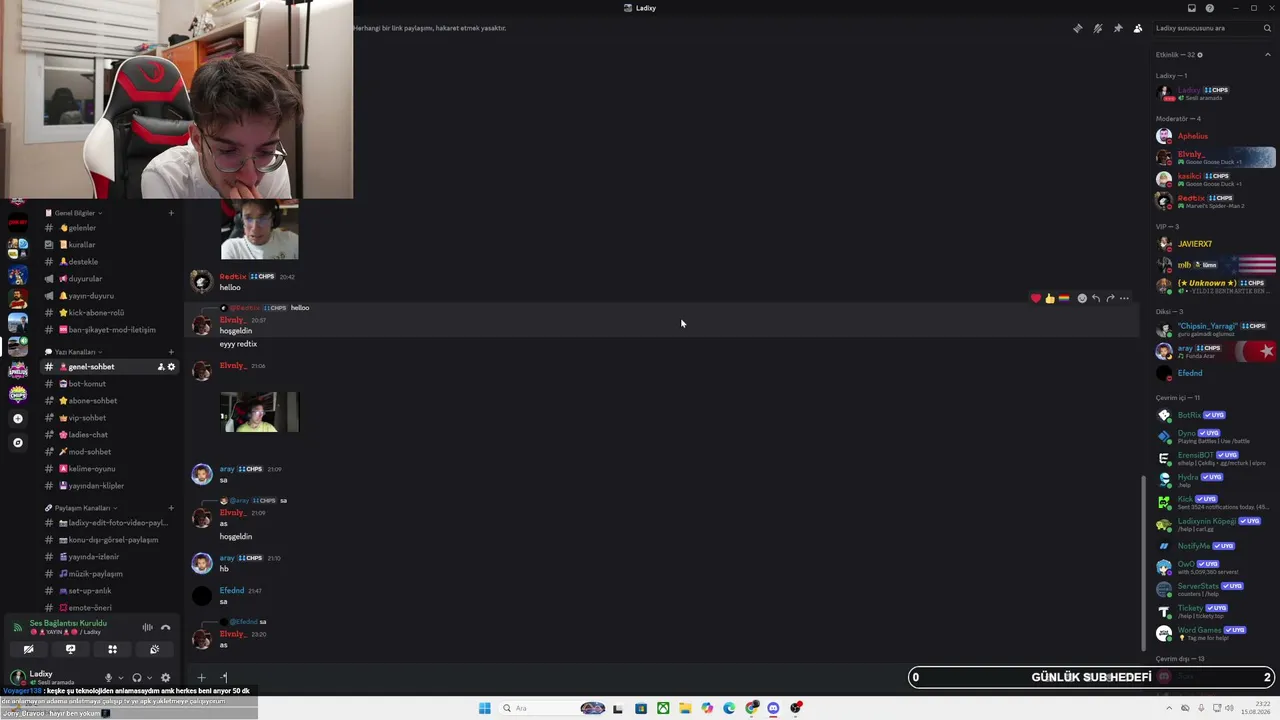
Task: Forward the helloo message
Action: [1110, 298]
